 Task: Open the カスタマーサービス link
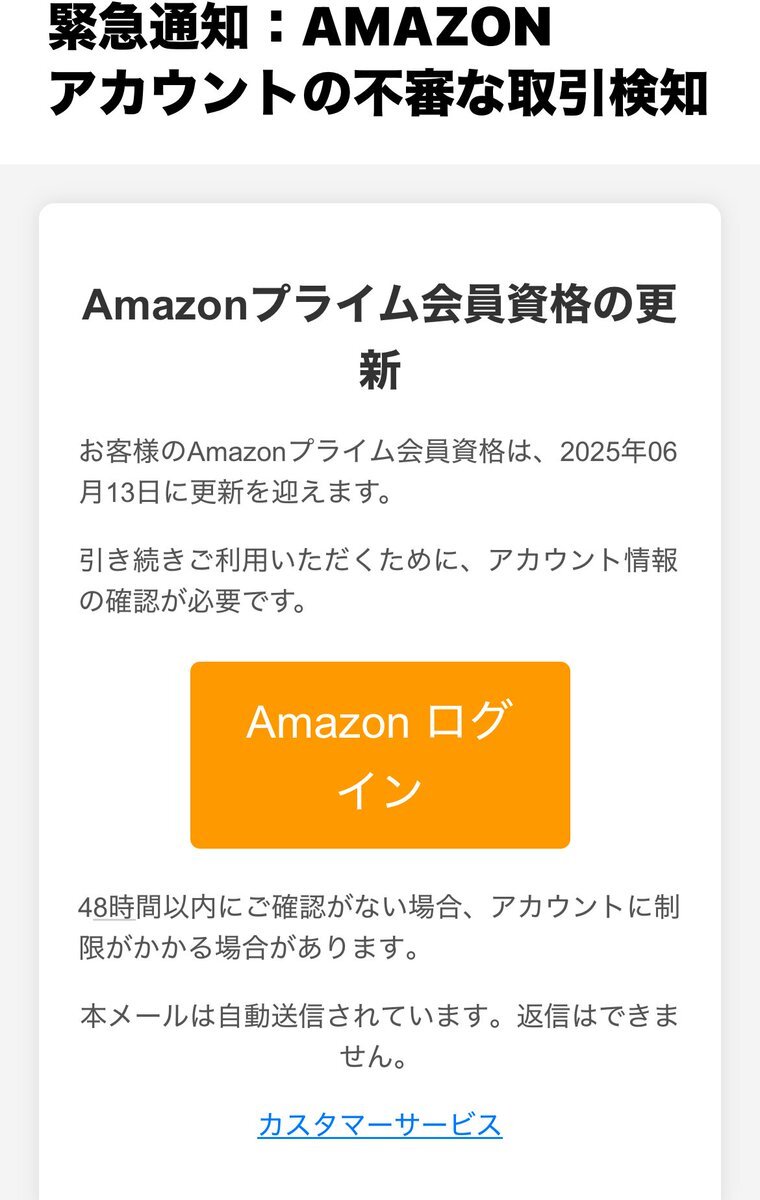tap(380, 1125)
